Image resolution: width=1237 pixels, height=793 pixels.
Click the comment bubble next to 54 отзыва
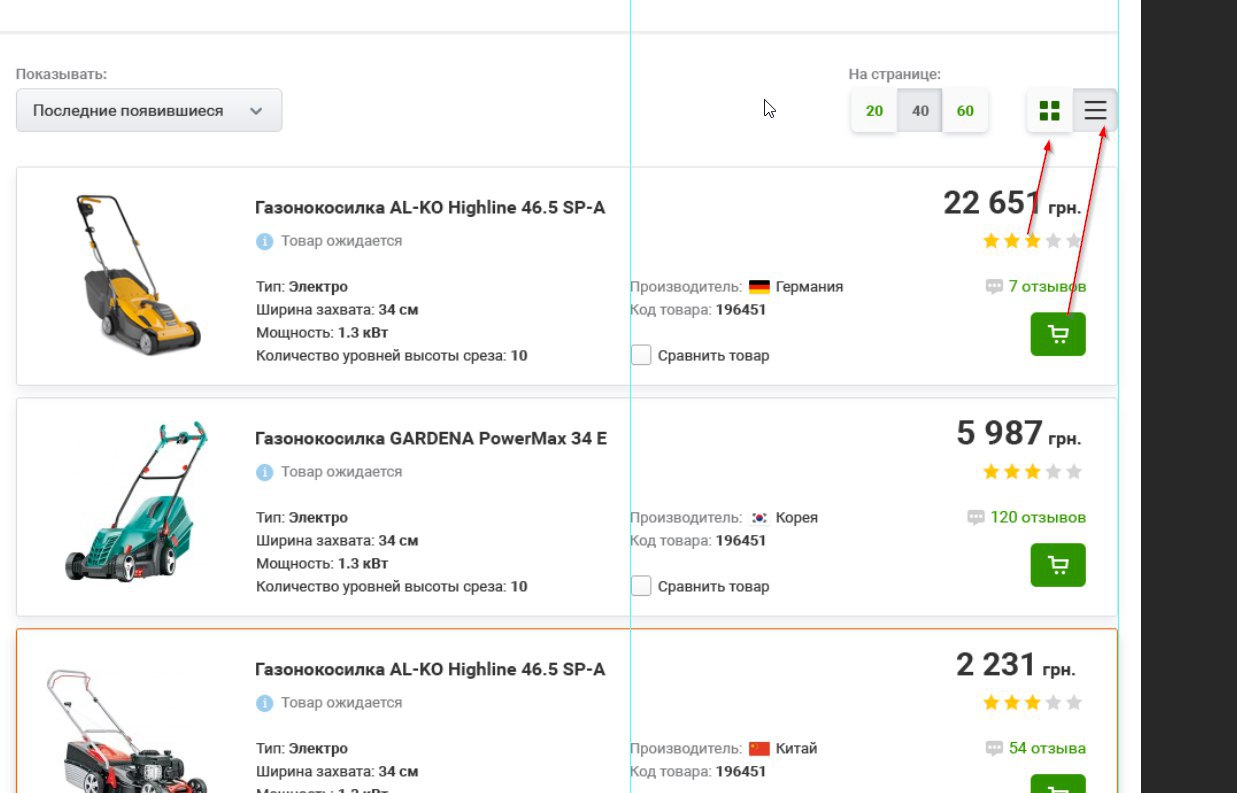click(994, 749)
